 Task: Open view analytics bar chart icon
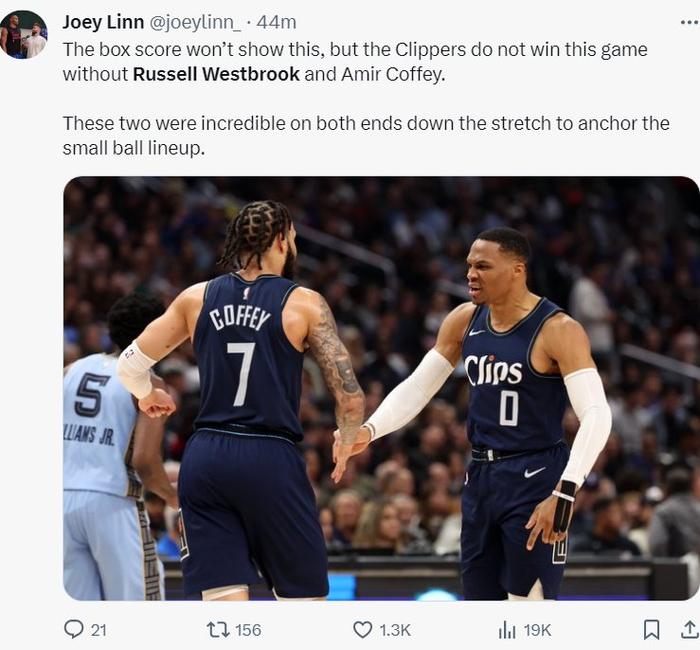[507, 630]
